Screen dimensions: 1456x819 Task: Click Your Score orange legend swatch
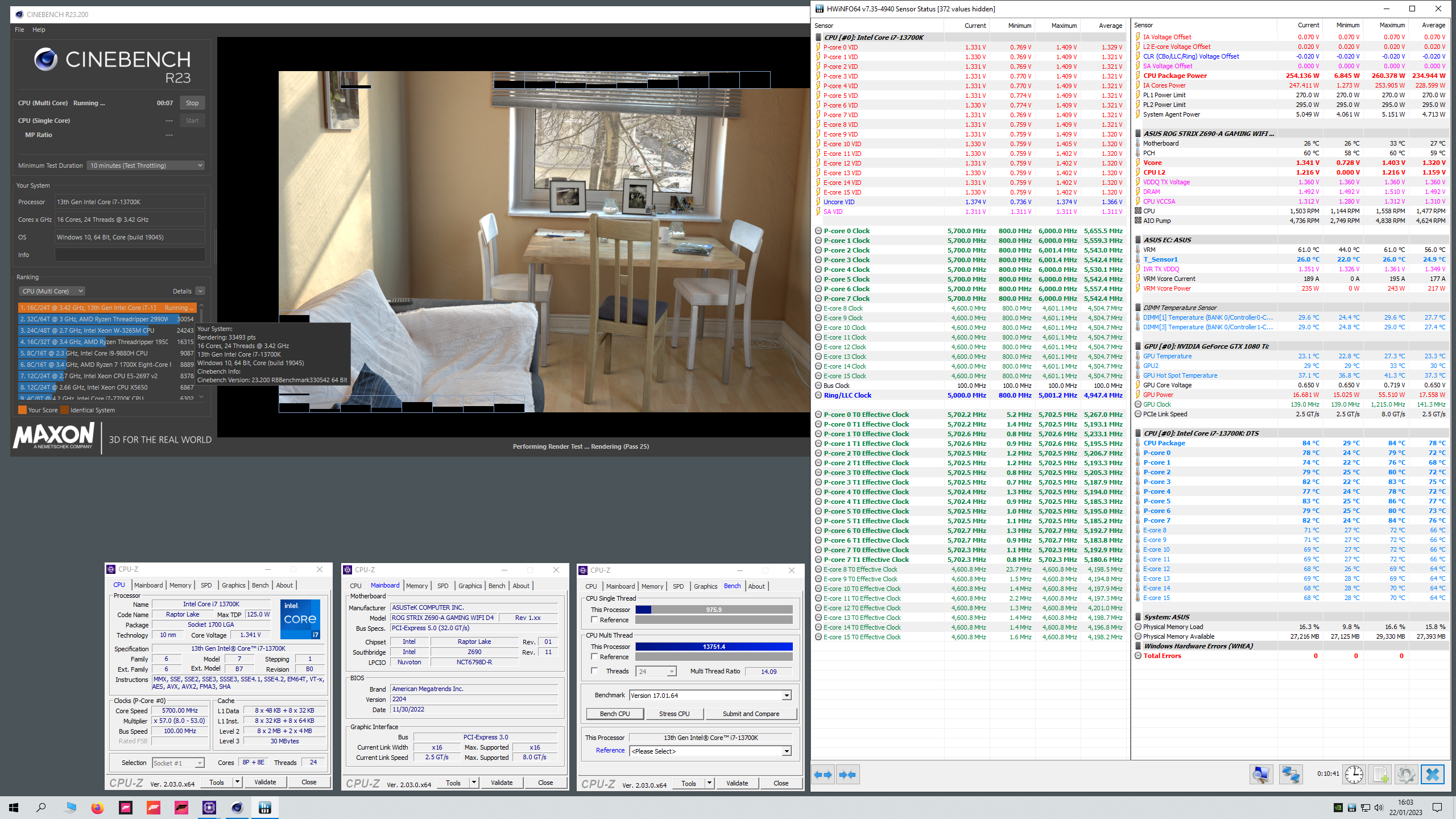pos(22,410)
